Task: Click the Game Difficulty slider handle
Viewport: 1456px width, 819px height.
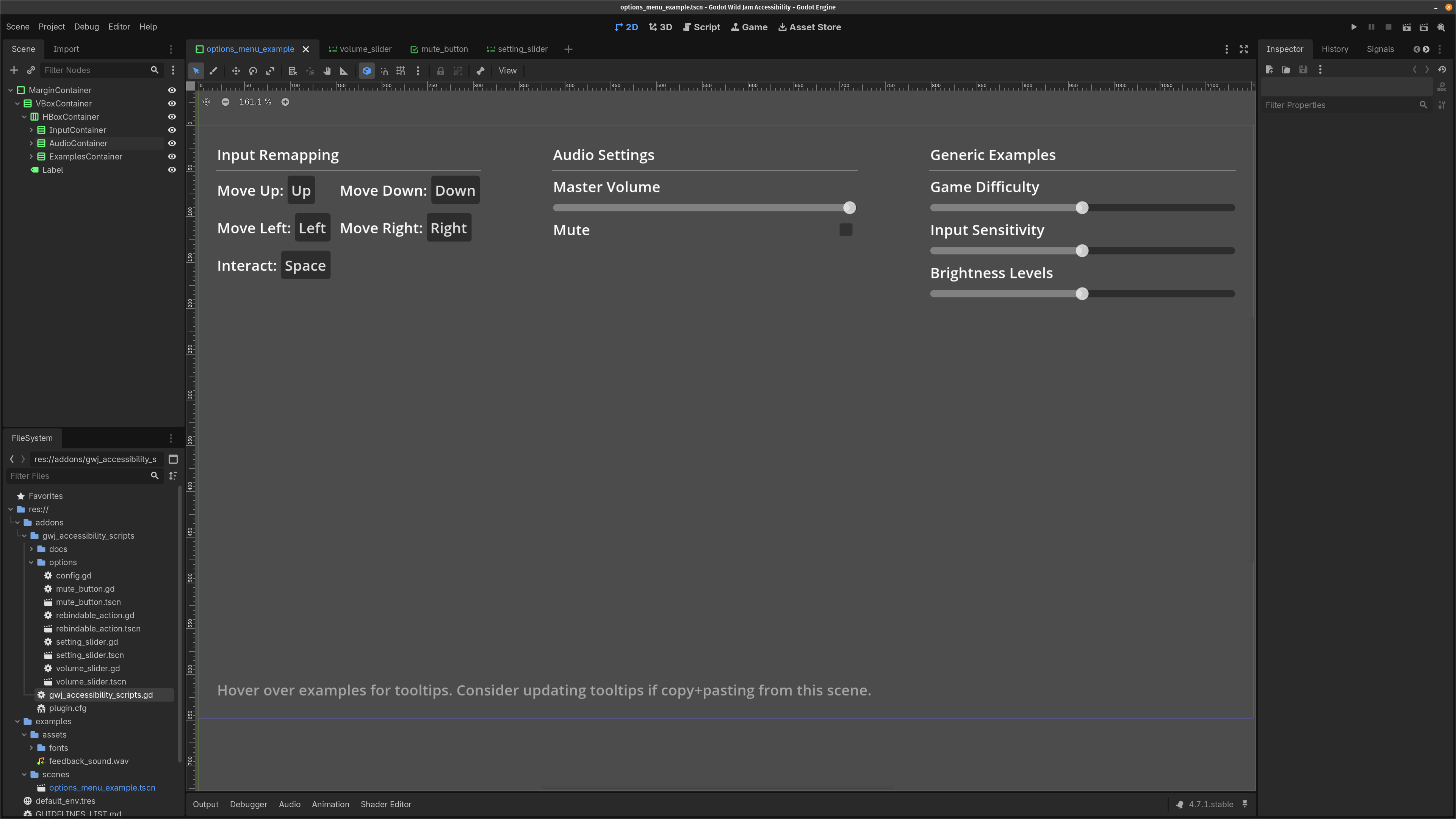Action: (1082, 208)
